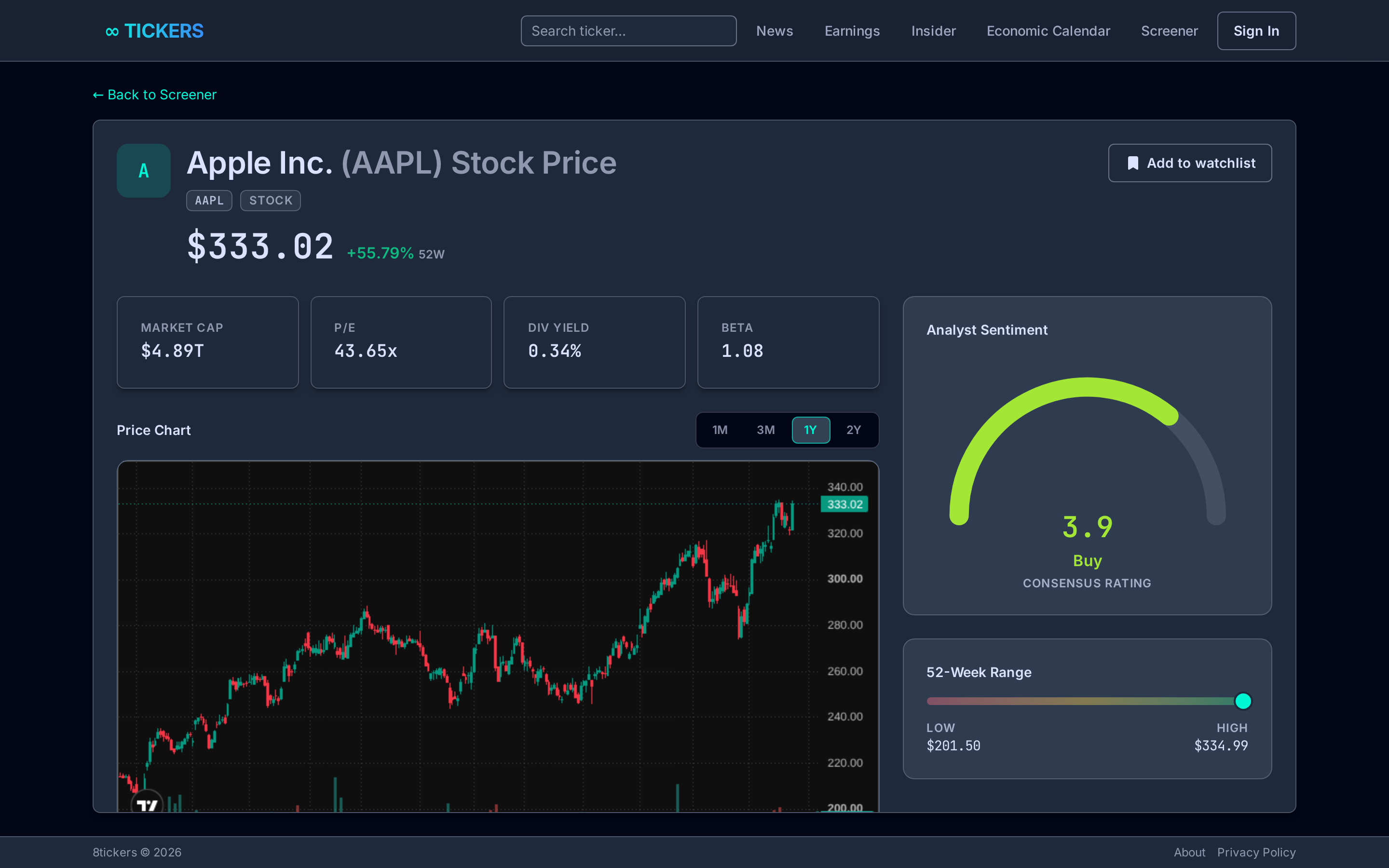Select the active 1Y range button
This screenshot has width=1389, height=868.
[810, 430]
